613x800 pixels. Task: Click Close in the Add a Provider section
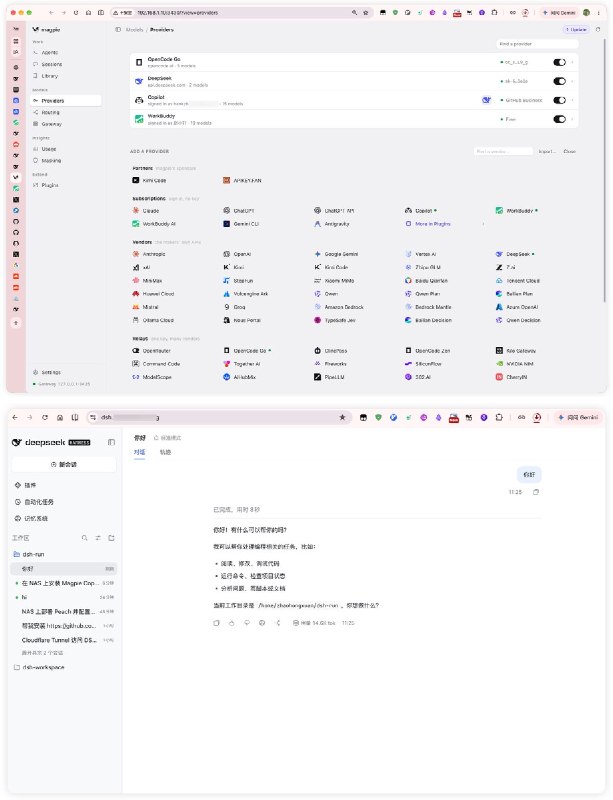point(570,152)
